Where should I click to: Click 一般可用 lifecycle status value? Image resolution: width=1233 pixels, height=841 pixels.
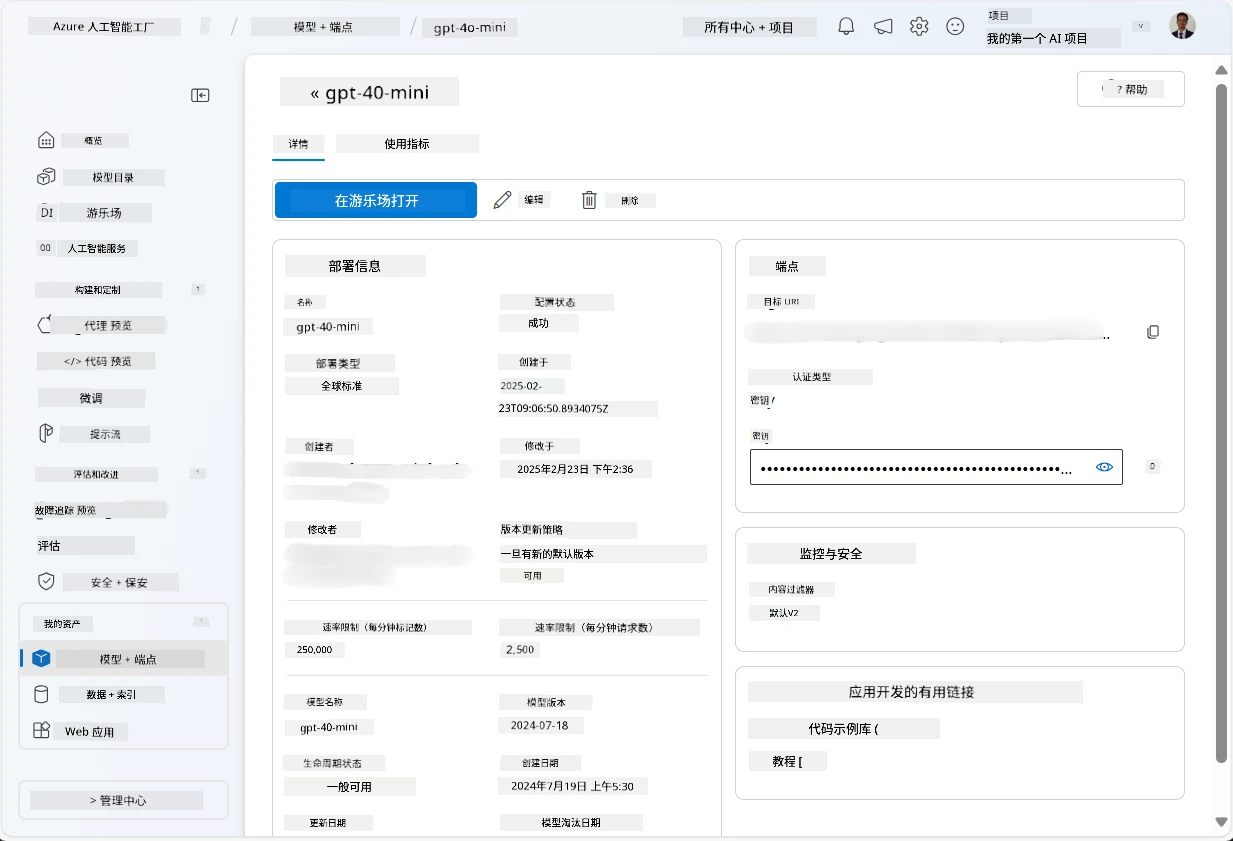point(350,787)
